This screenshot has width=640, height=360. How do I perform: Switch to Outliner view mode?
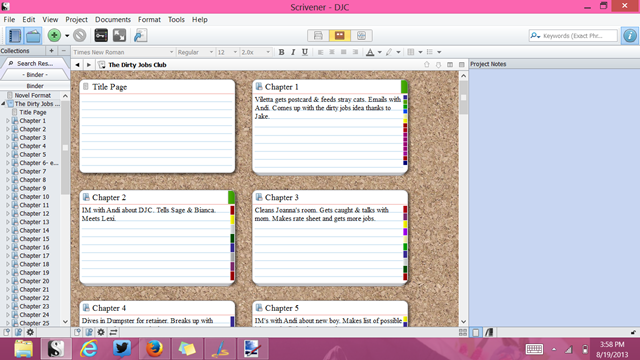click(x=361, y=36)
